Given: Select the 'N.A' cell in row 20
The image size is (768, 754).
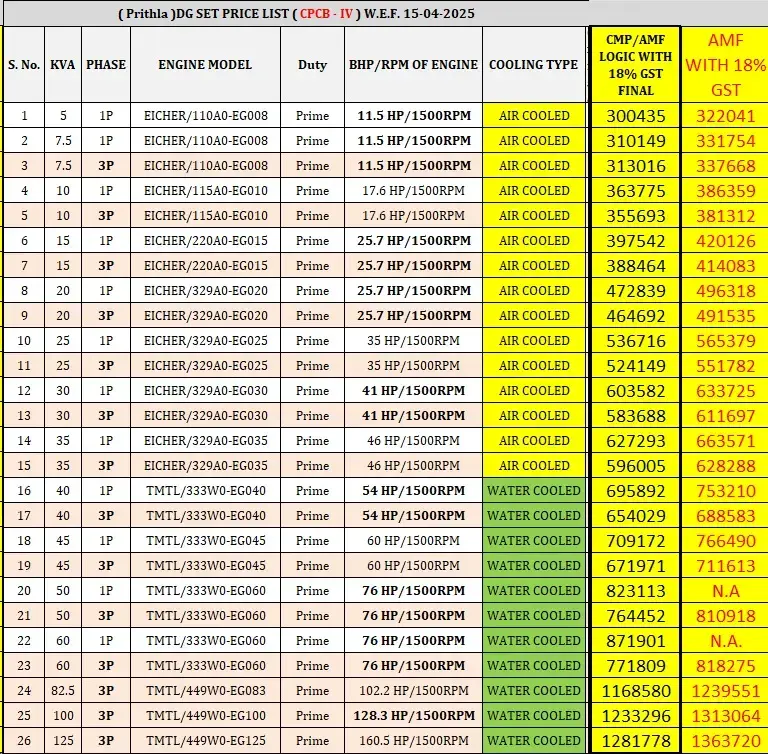Looking at the screenshot, I should click(x=725, y=590).
